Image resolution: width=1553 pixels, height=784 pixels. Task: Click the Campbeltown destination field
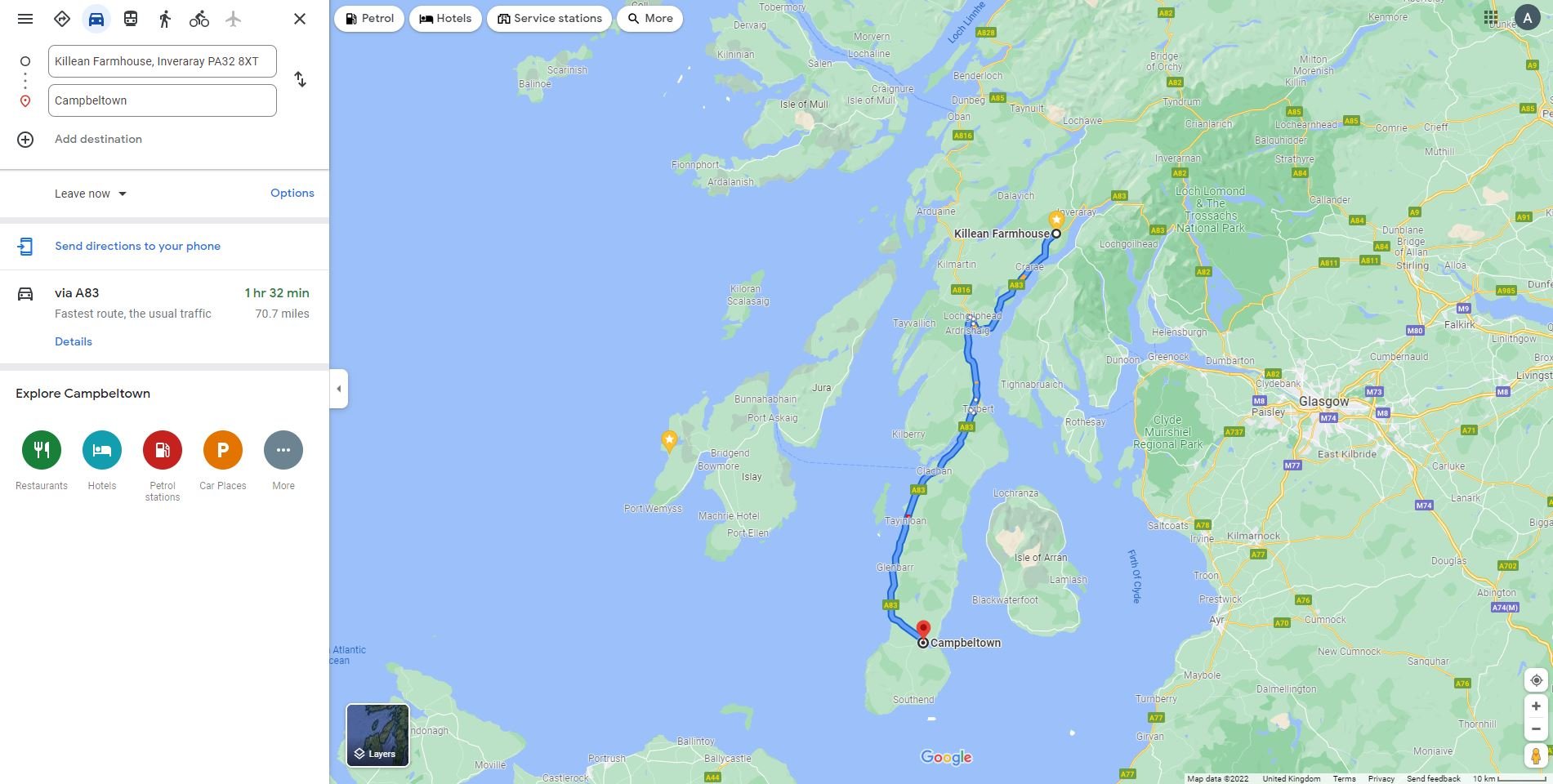point(163,100)
